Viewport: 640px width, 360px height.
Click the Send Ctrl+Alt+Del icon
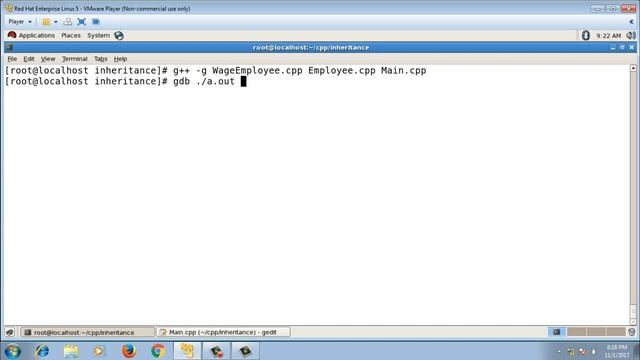coord(68,22)
